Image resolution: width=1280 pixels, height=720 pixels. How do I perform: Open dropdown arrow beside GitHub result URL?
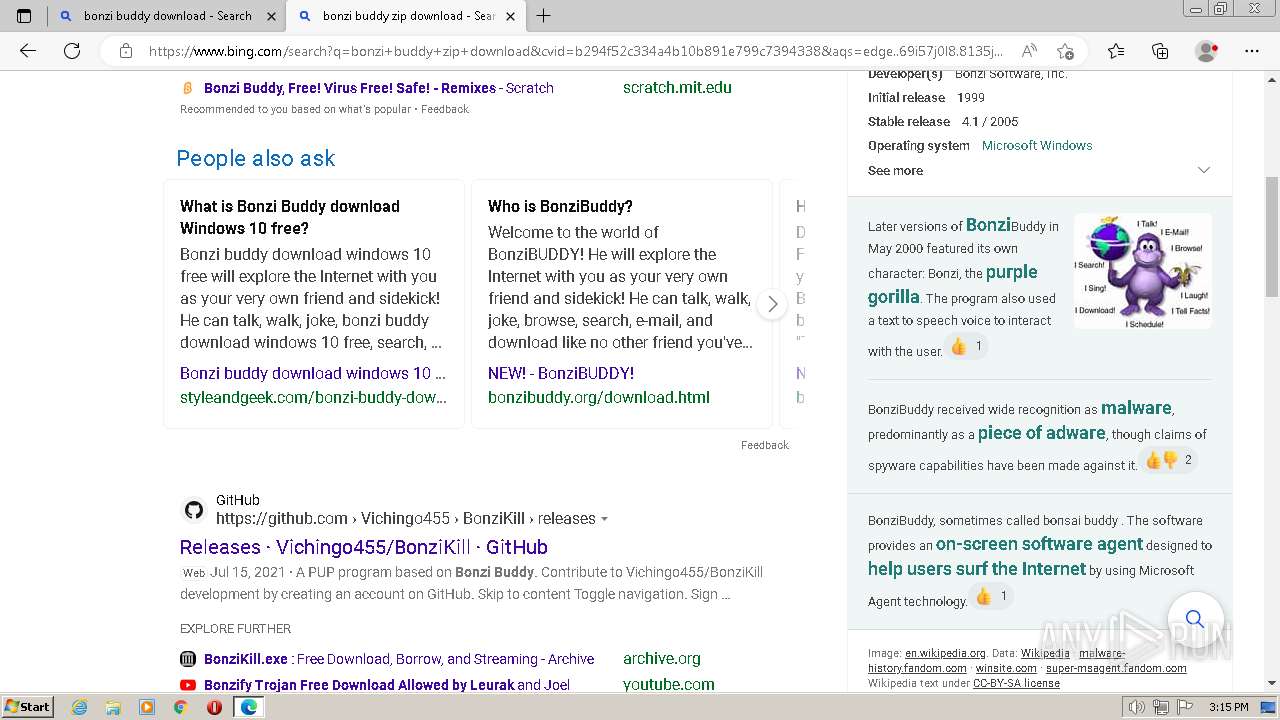(604, 519)
